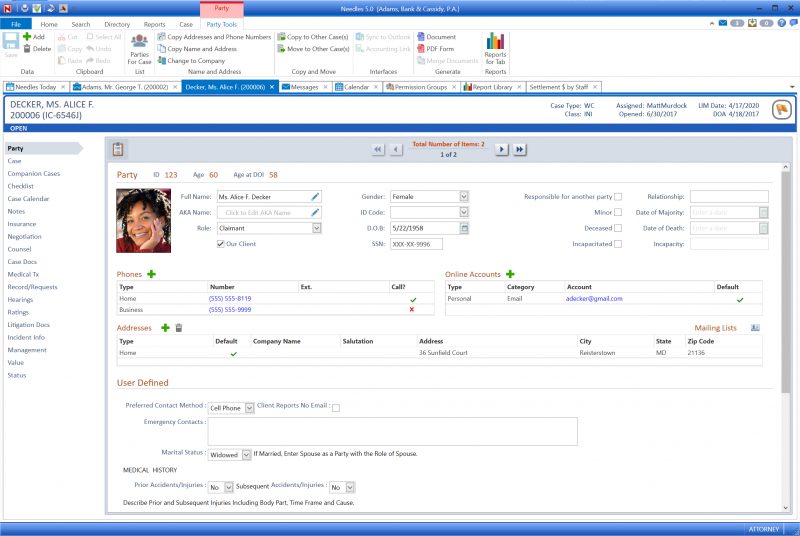Generate a Document from ribbon
This screenshot has width=800, height=536.
point(437,37)
